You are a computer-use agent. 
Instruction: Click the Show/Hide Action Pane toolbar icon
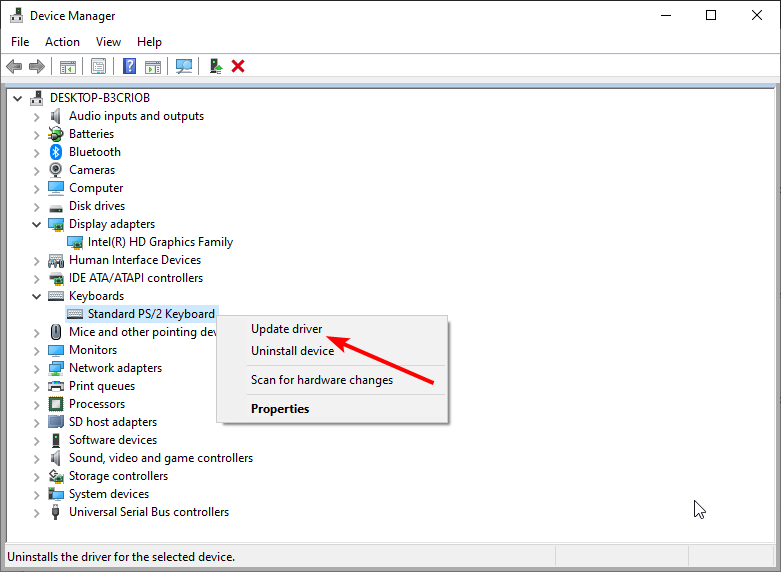click(x=153, y=66)
